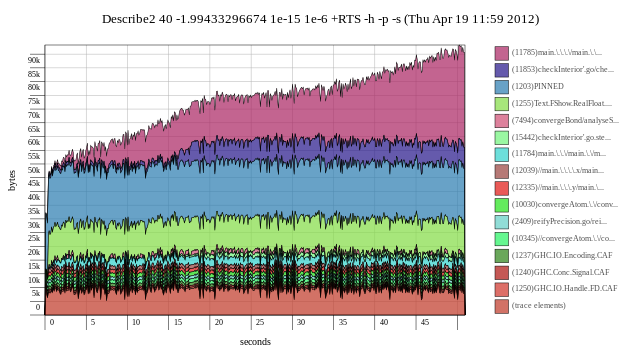
Task: Click the 75k tick label on bytes axis
Action: pos(34,101)
